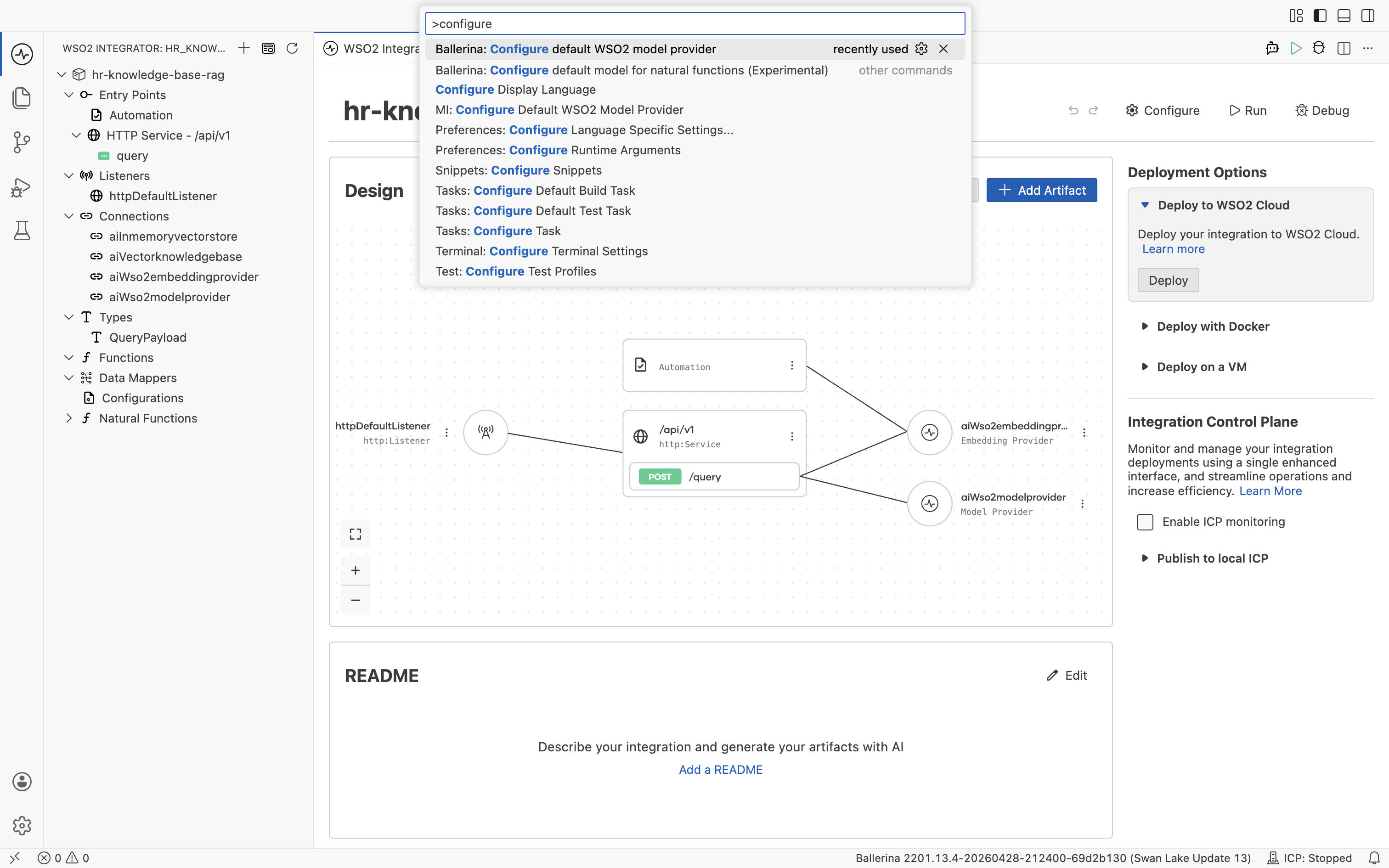This screenshot has width=1389, height=868.
Task: Click the Add a README link
Action: tap(720, 769)
